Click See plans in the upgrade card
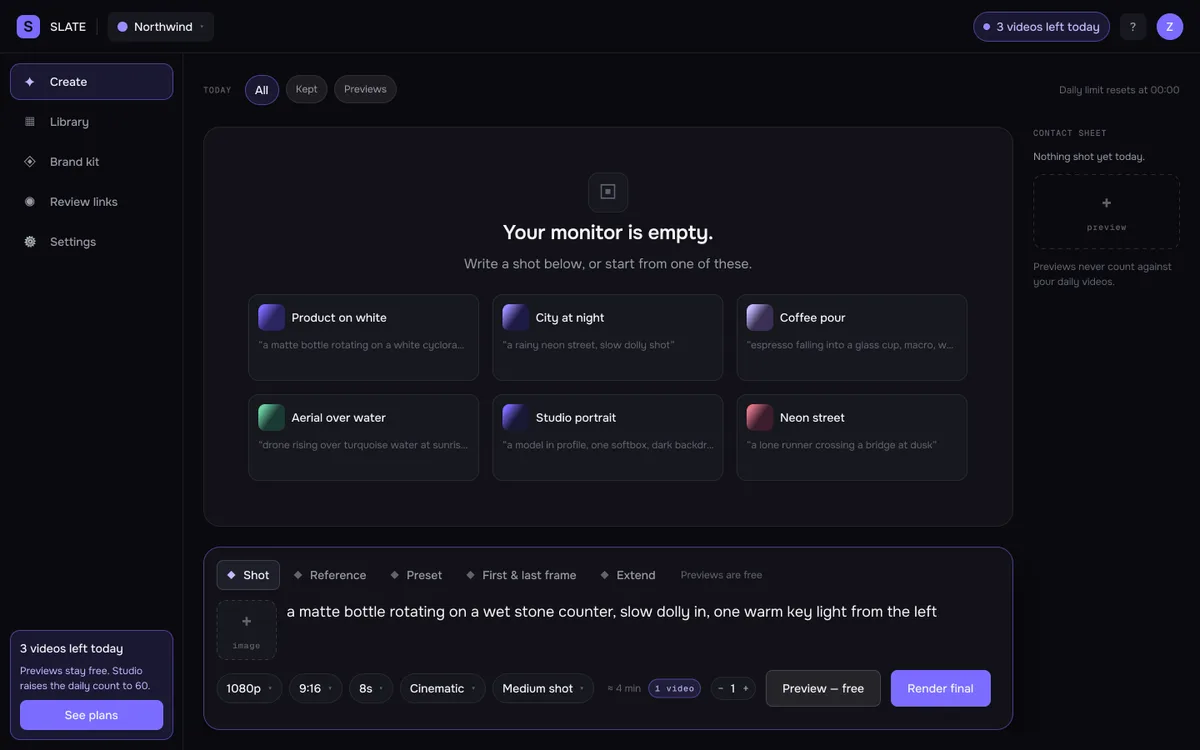 91,715
